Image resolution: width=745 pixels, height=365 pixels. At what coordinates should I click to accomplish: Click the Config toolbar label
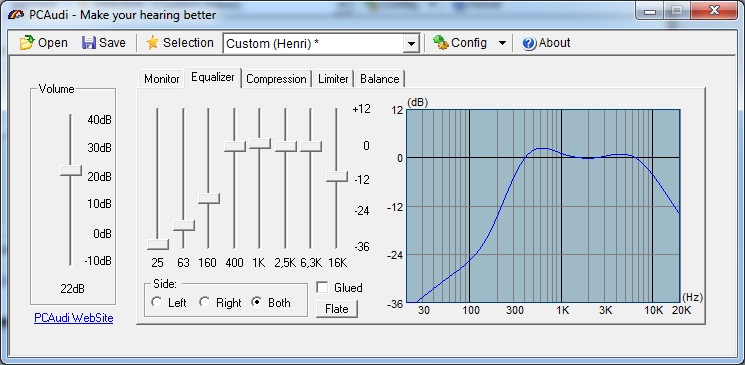469,43
